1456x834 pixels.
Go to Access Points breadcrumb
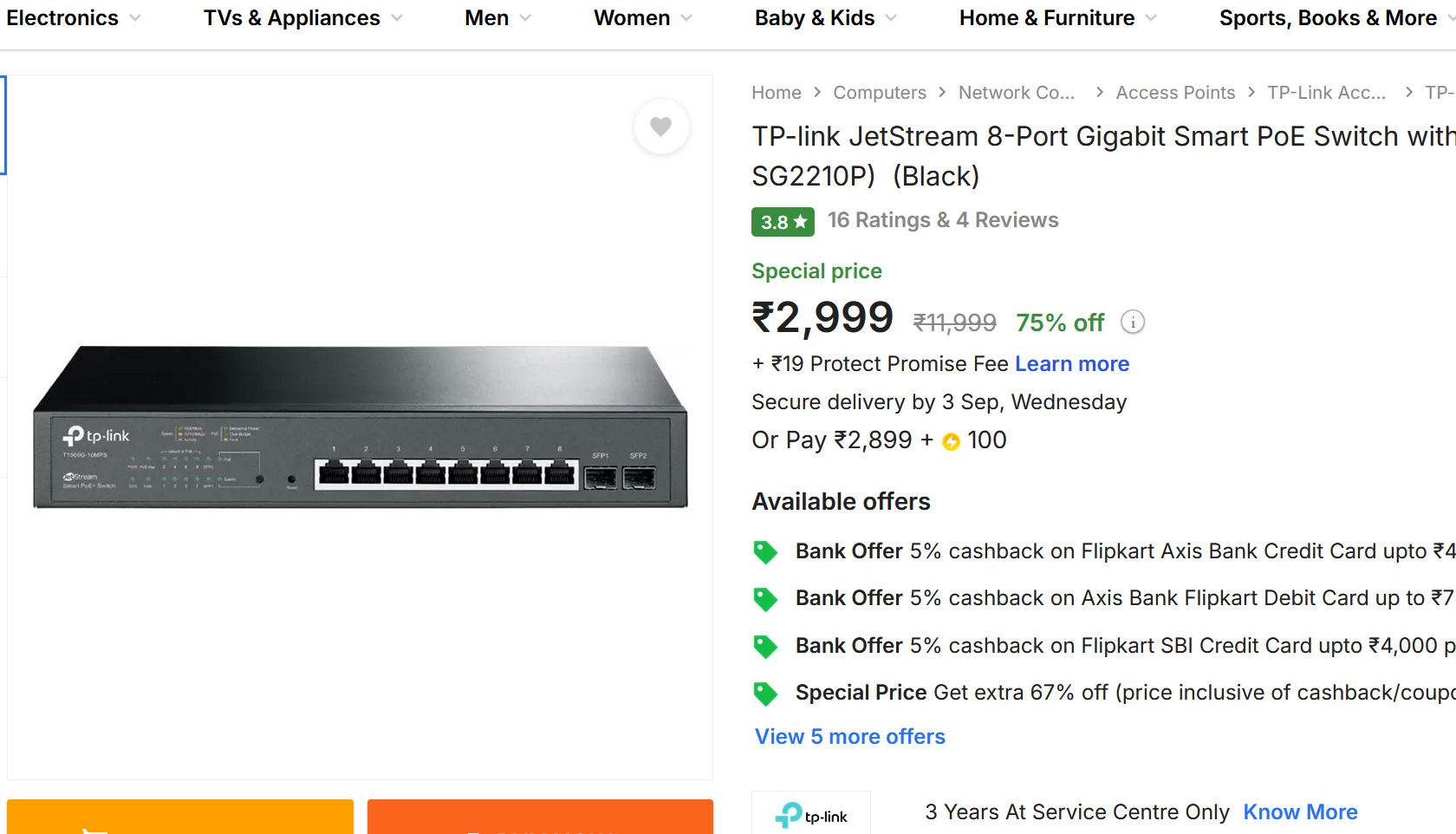pos(1175,93)
